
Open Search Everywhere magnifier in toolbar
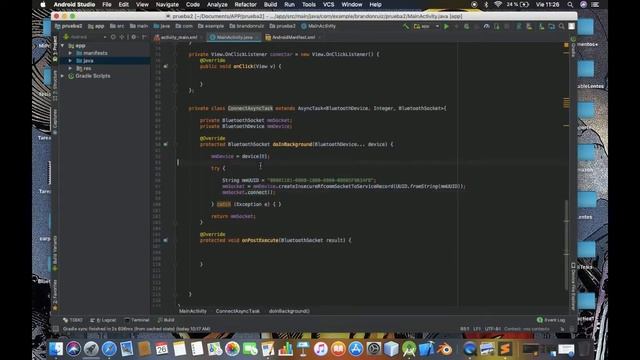(x=562, y=26)
